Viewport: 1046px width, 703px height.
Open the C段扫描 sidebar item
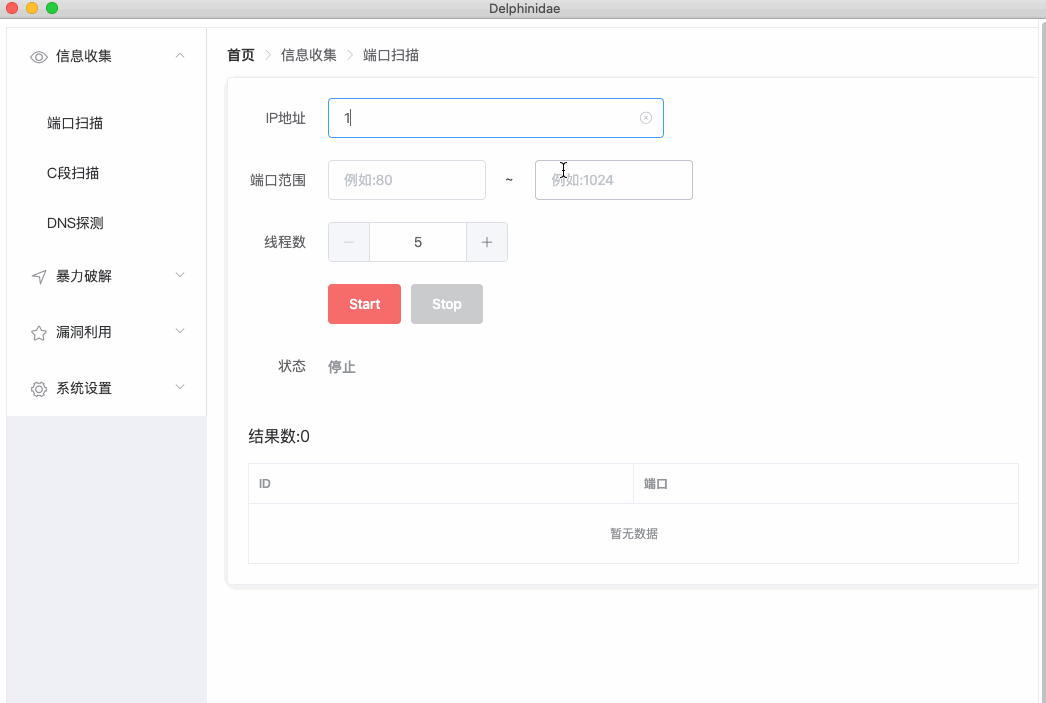[x=73, y=173]
